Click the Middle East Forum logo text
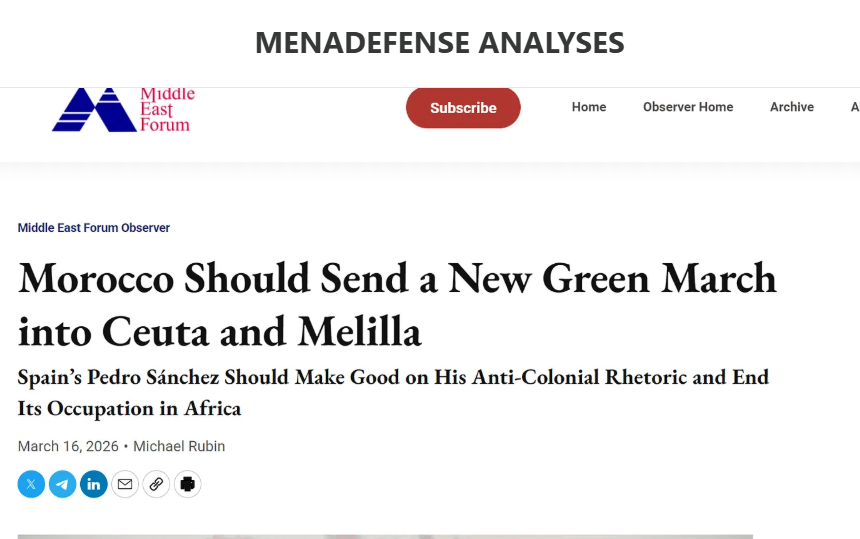This screenshot has width=860, height=539. click(166, 109)
